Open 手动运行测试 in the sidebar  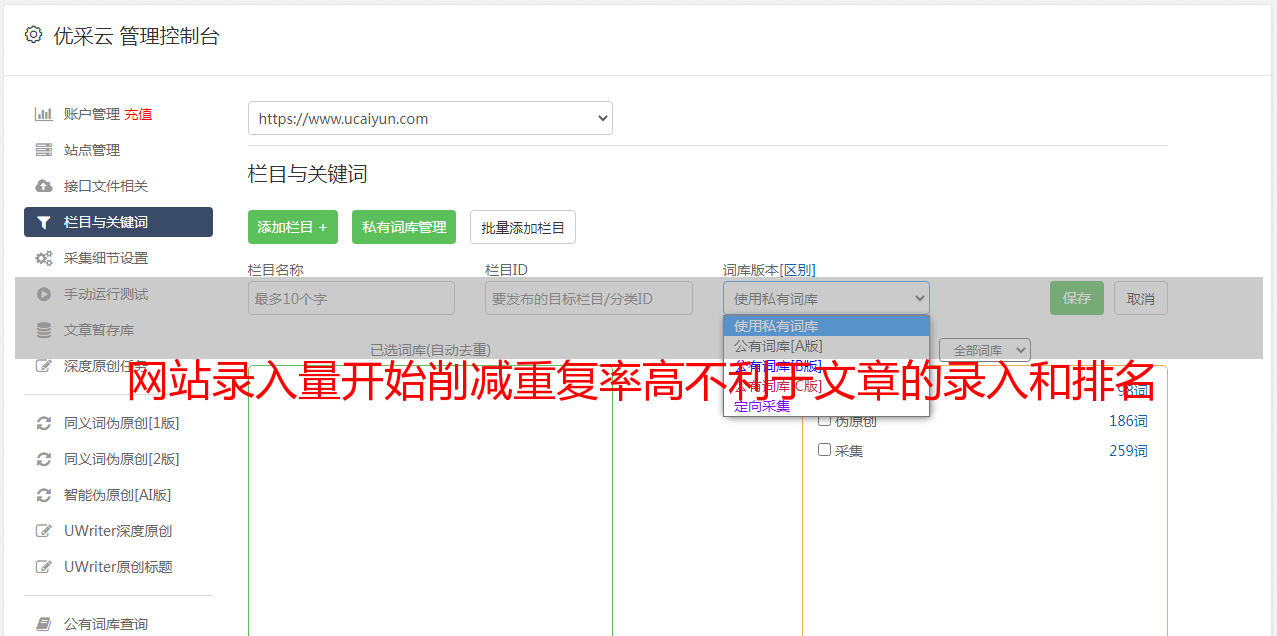click(x=106, y=294)
